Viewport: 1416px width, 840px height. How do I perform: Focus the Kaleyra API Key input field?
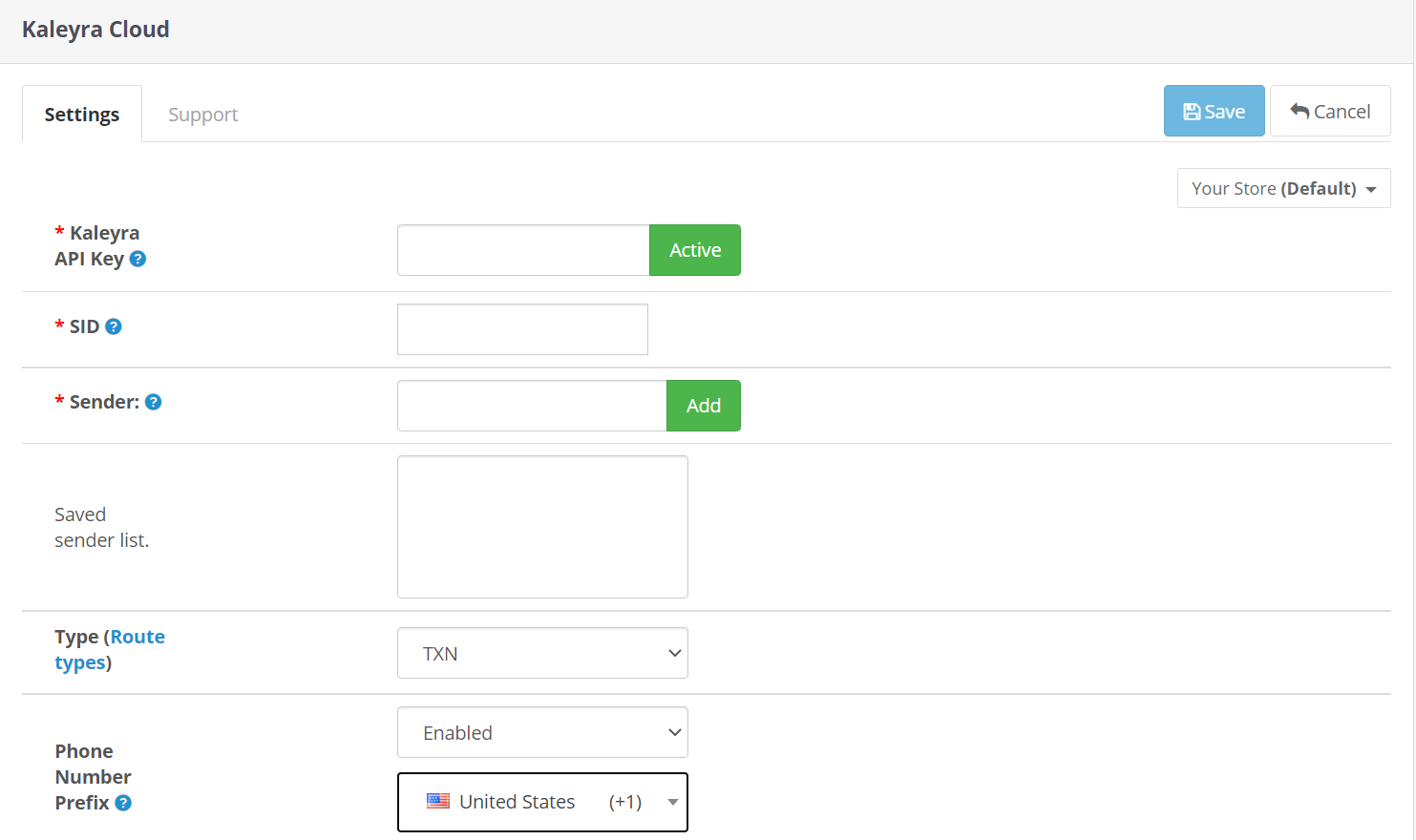(523, 250)
